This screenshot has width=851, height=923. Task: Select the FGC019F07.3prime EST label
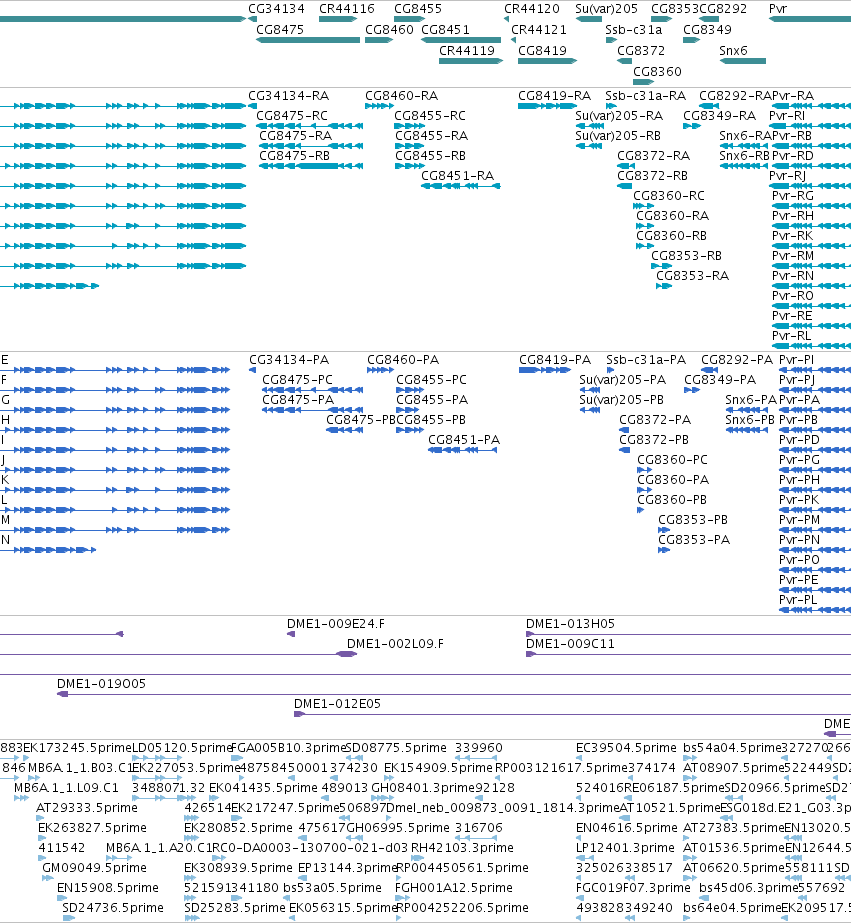tap(633, 888)
